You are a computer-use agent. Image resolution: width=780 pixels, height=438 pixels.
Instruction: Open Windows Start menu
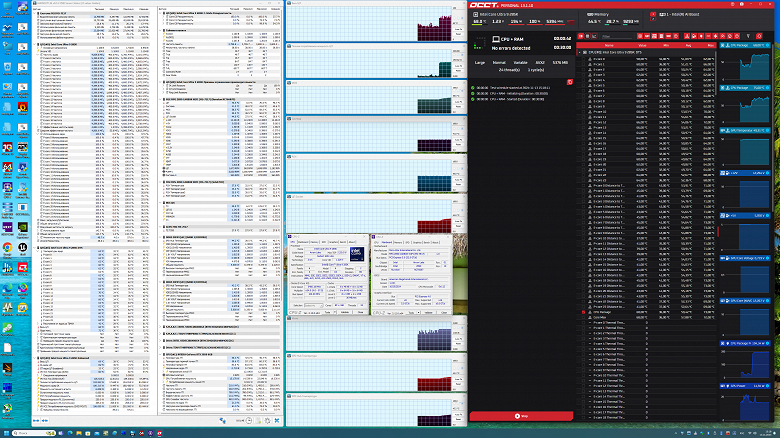point(6,433)
